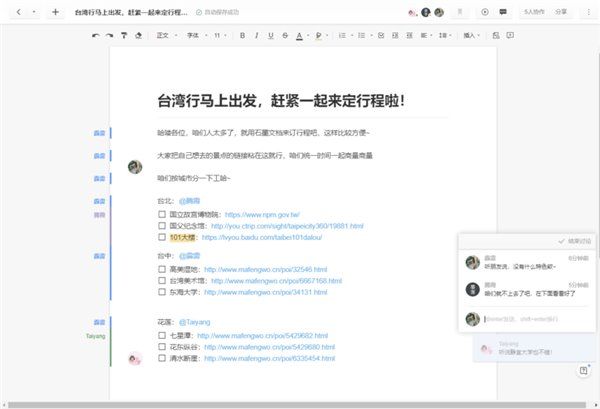
Task: Apply underline with the U icon
Action: pos(270,35)
